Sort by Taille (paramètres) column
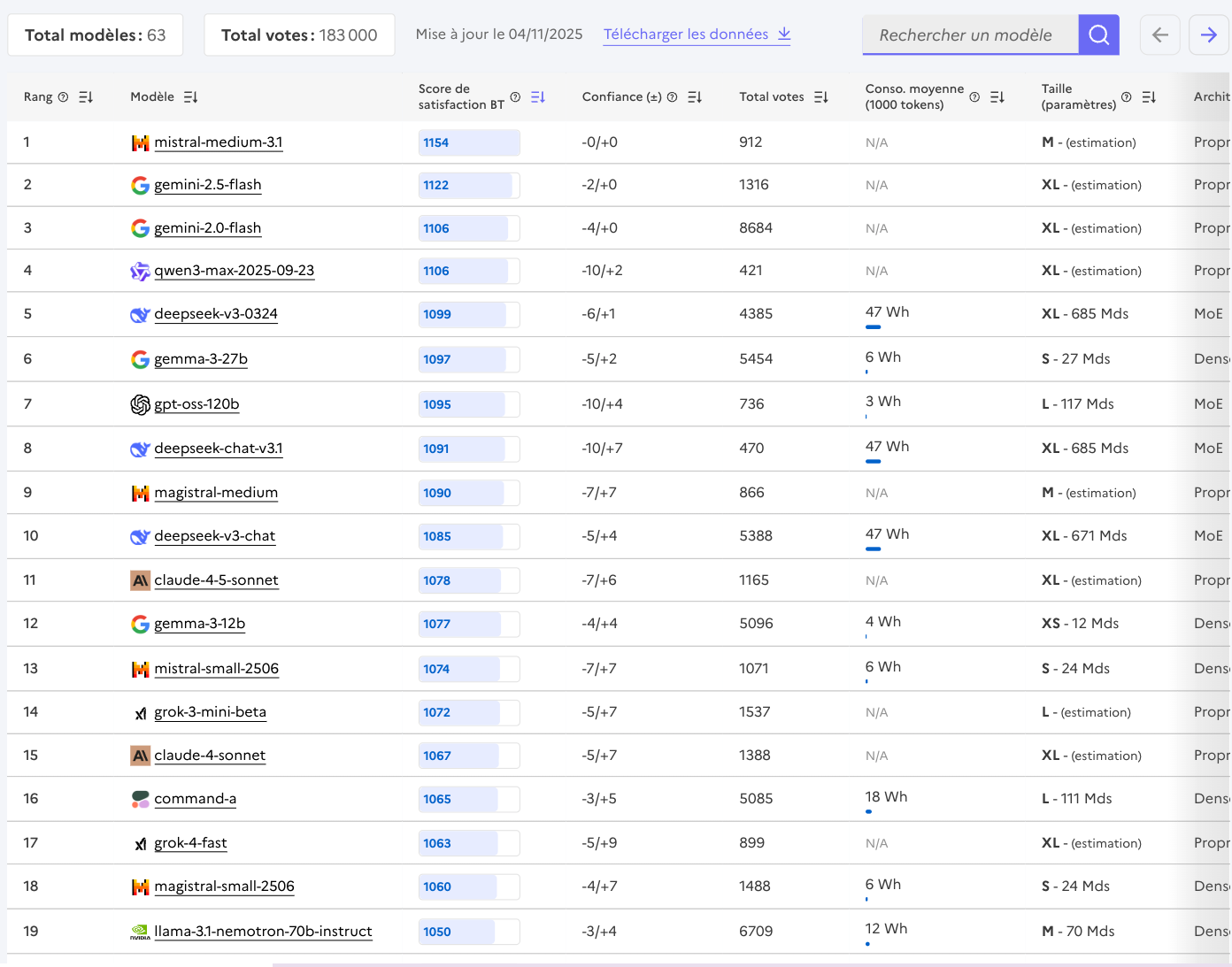This screenshot has width=1232, height=967. [1149, 97]
